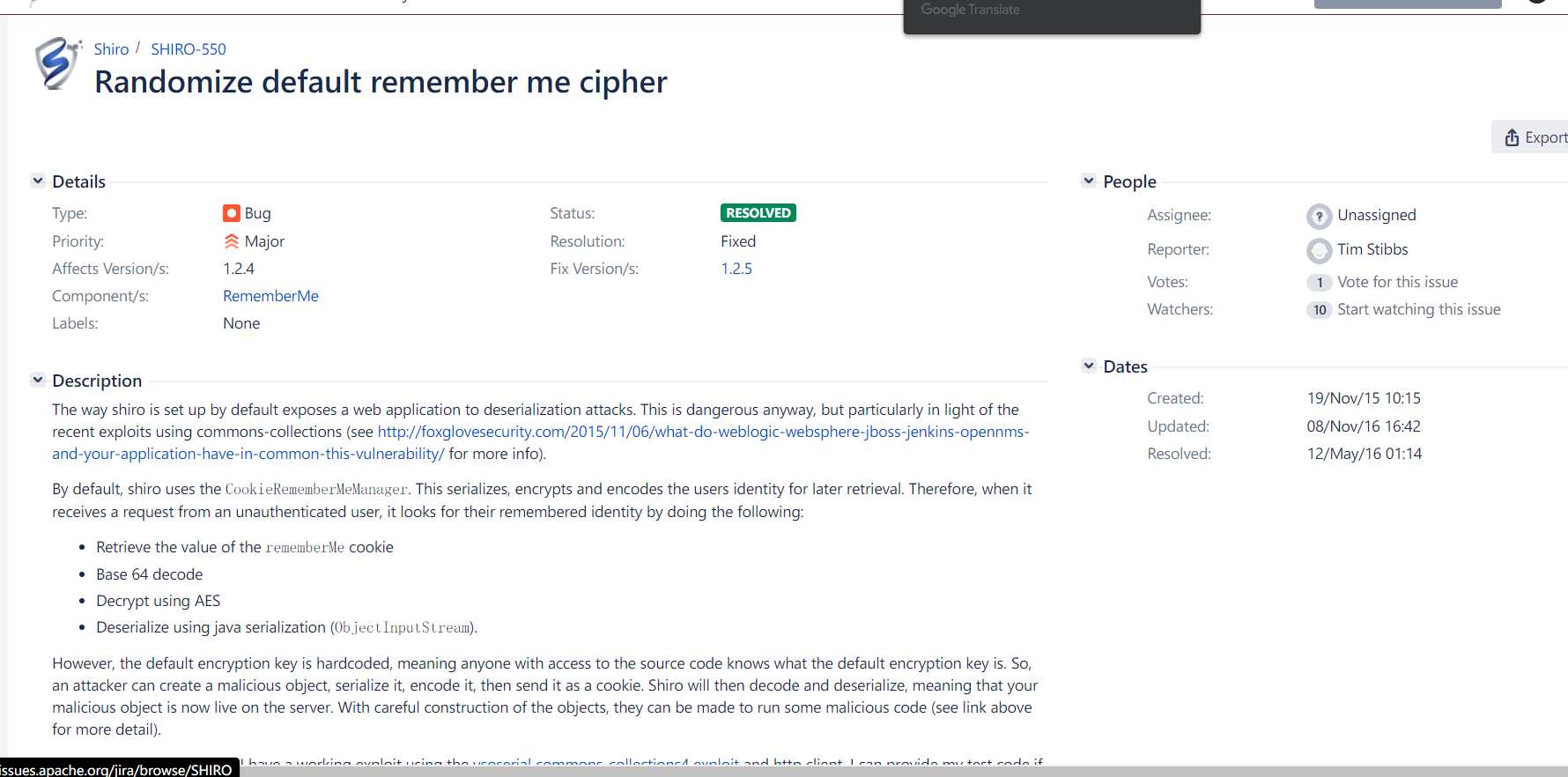Open the Shiro project breadcrumb link
This screenshot has width=1568, height=777.
pyautogui.click(x=111, y=49)
